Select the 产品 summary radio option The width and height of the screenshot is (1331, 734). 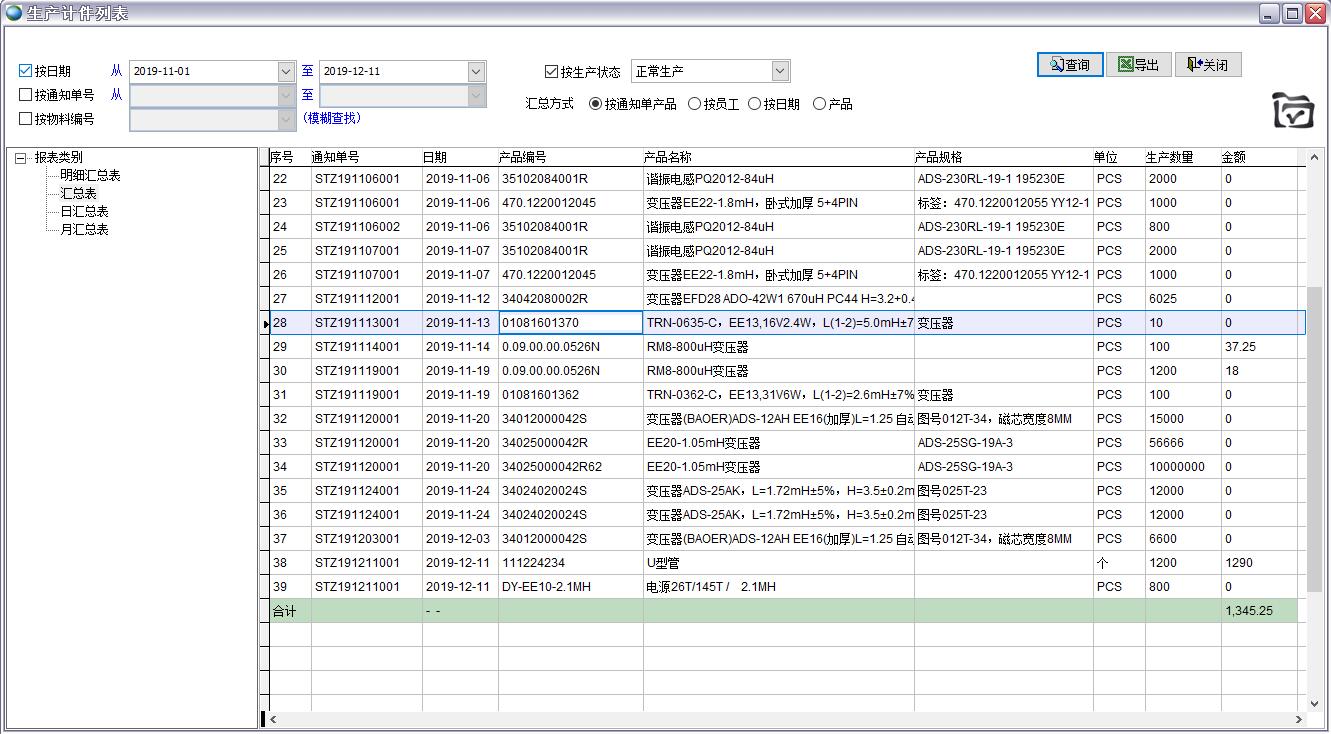pyautogui.click(x=819, y=104)
